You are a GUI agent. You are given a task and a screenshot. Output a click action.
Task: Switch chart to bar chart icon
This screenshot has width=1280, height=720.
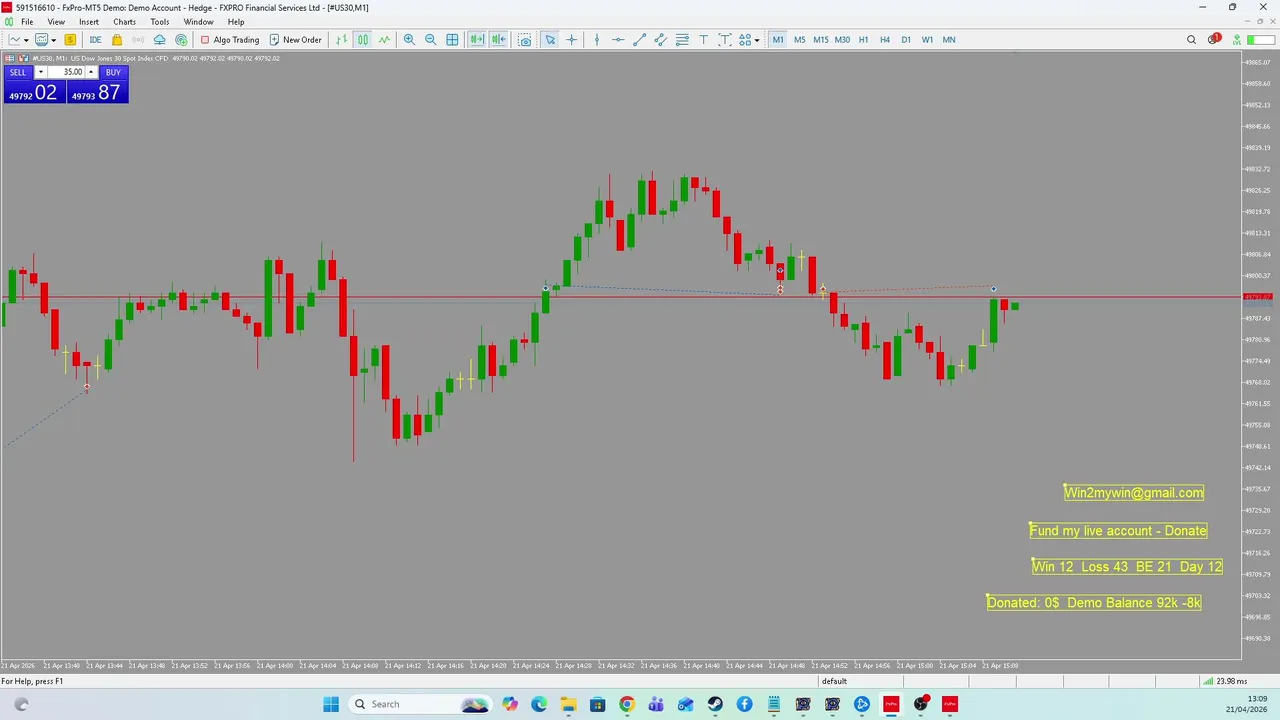pos(341,40)
